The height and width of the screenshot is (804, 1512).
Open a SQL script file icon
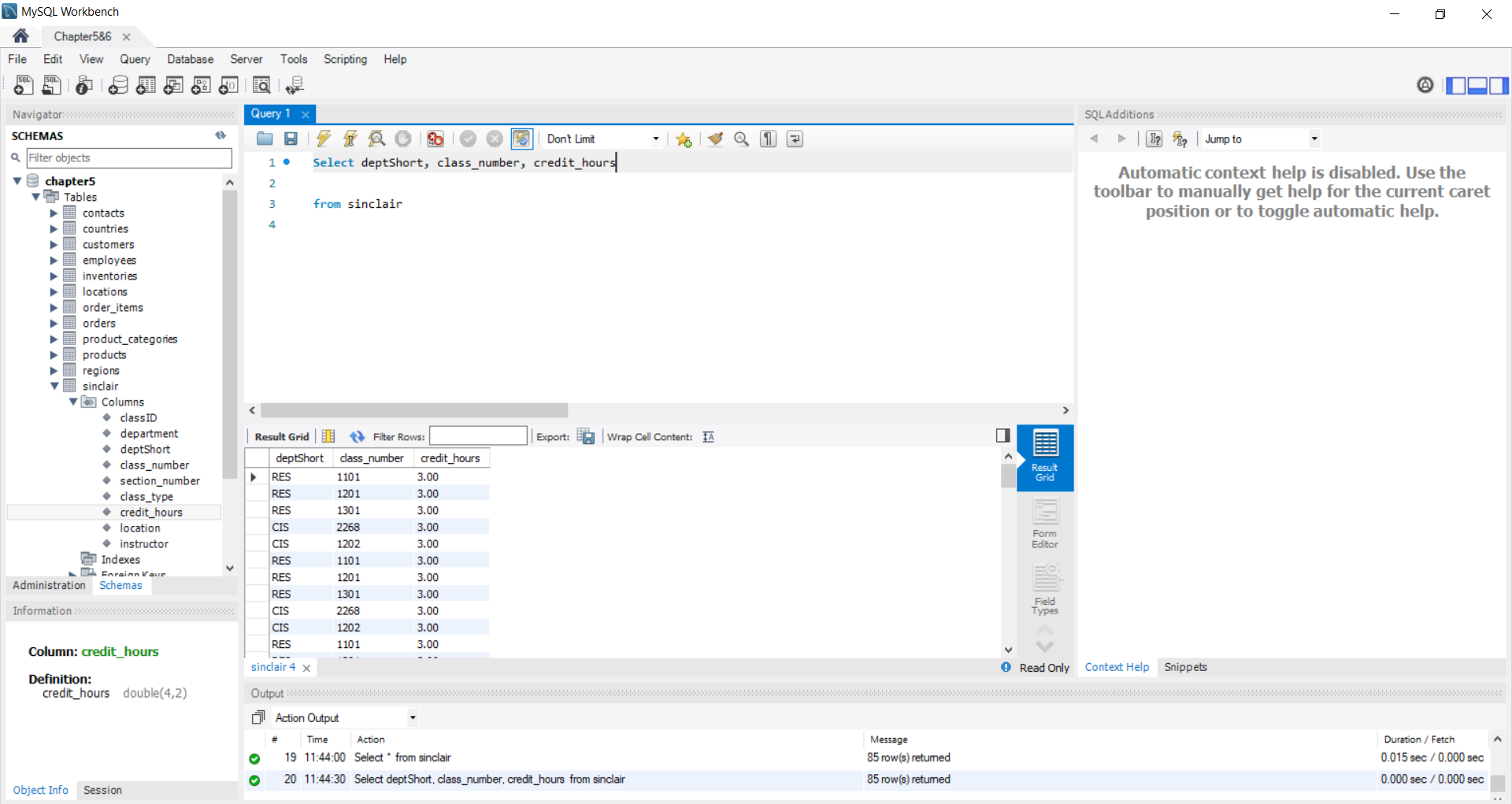click(51, 85)
